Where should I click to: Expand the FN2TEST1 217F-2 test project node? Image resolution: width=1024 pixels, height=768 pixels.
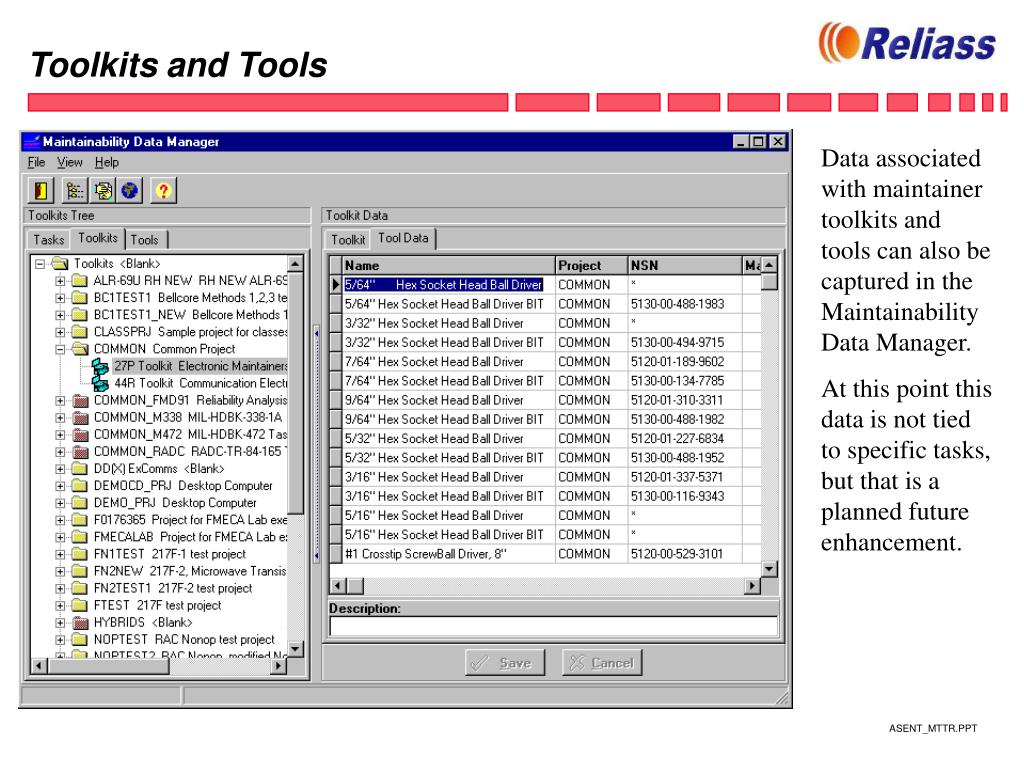(60, 588)
